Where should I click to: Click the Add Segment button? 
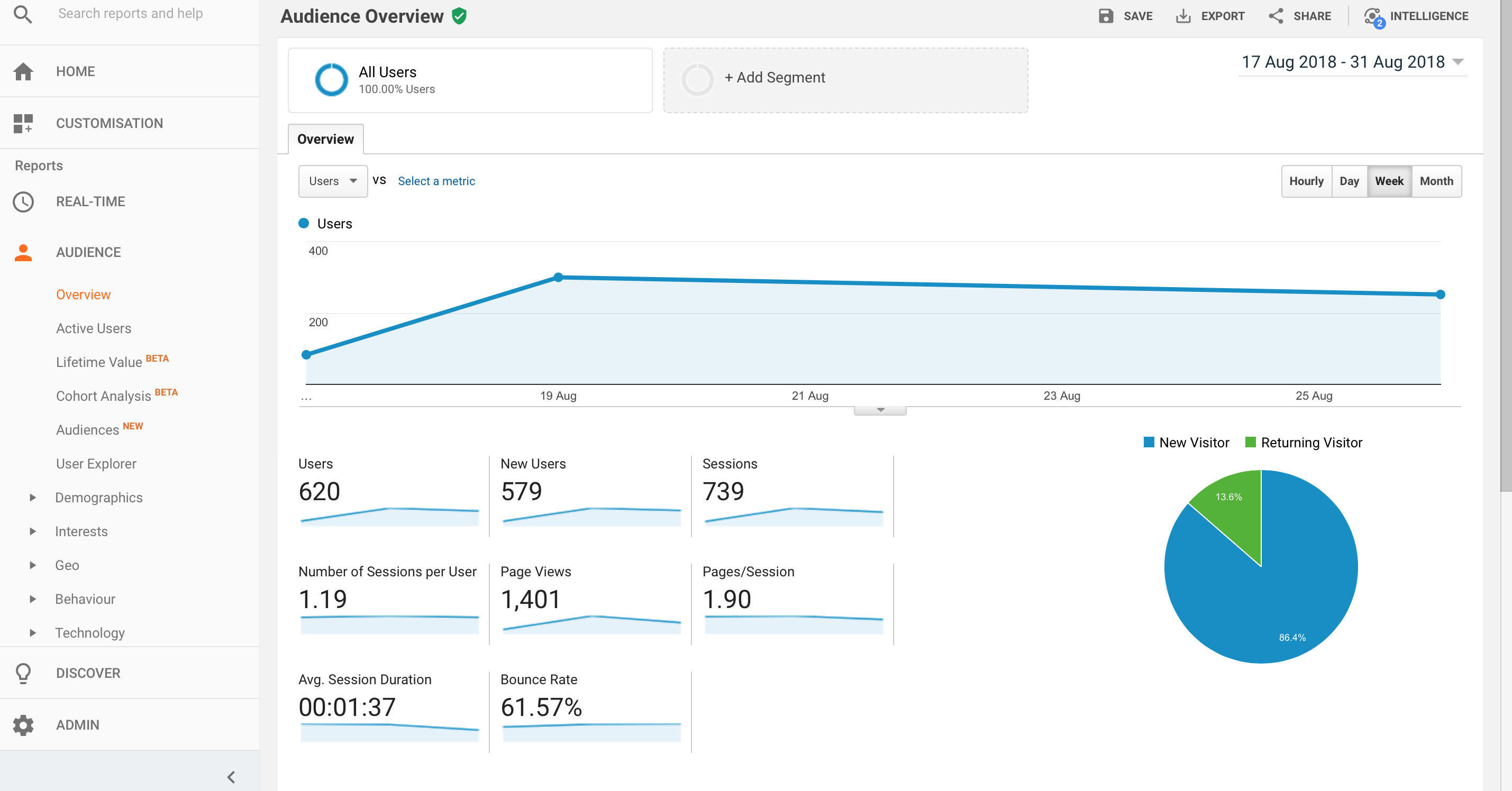tap(774, 78)
